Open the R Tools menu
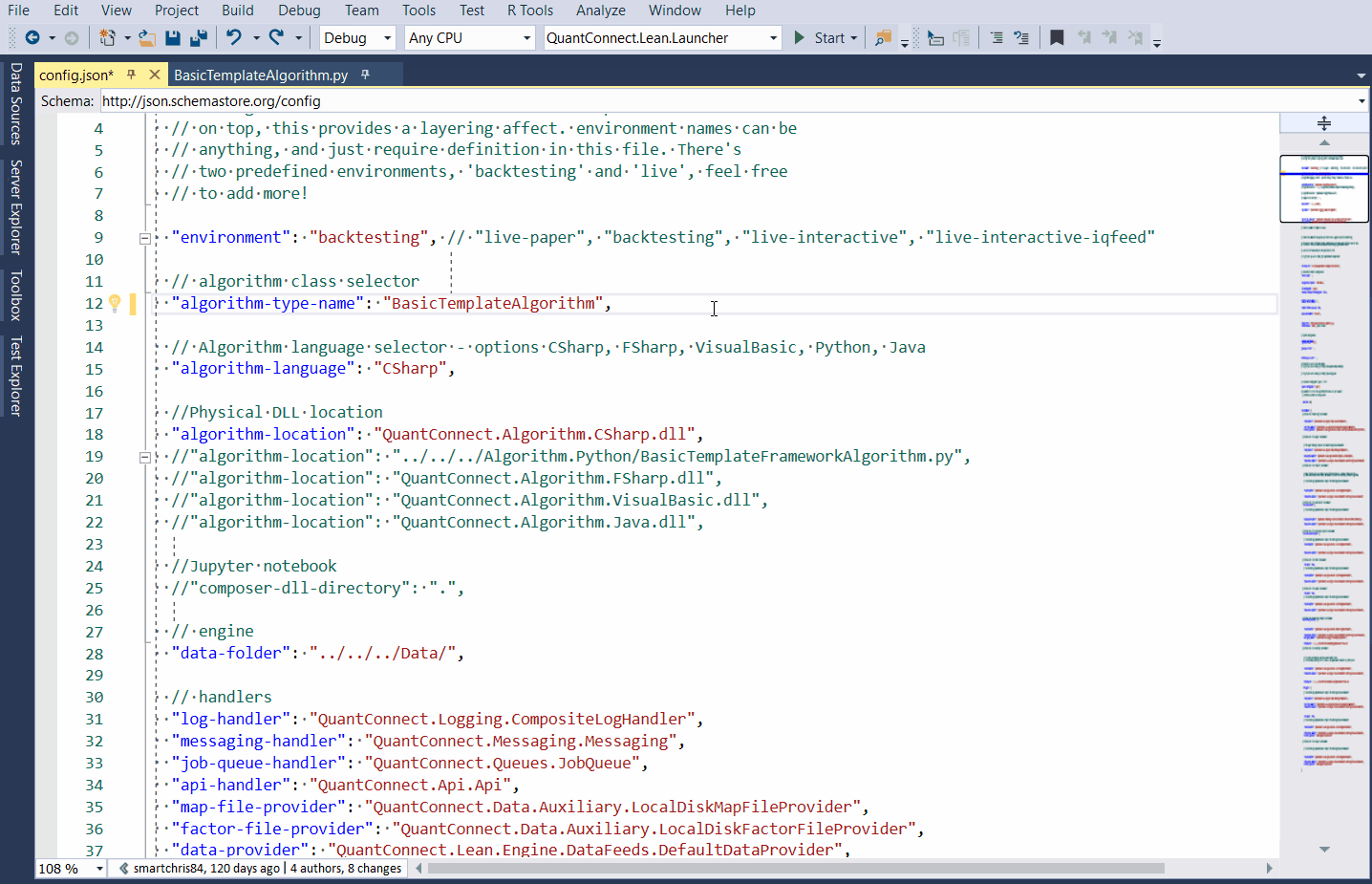Viewport: 1372px width, 884px height. coord(530,11)
